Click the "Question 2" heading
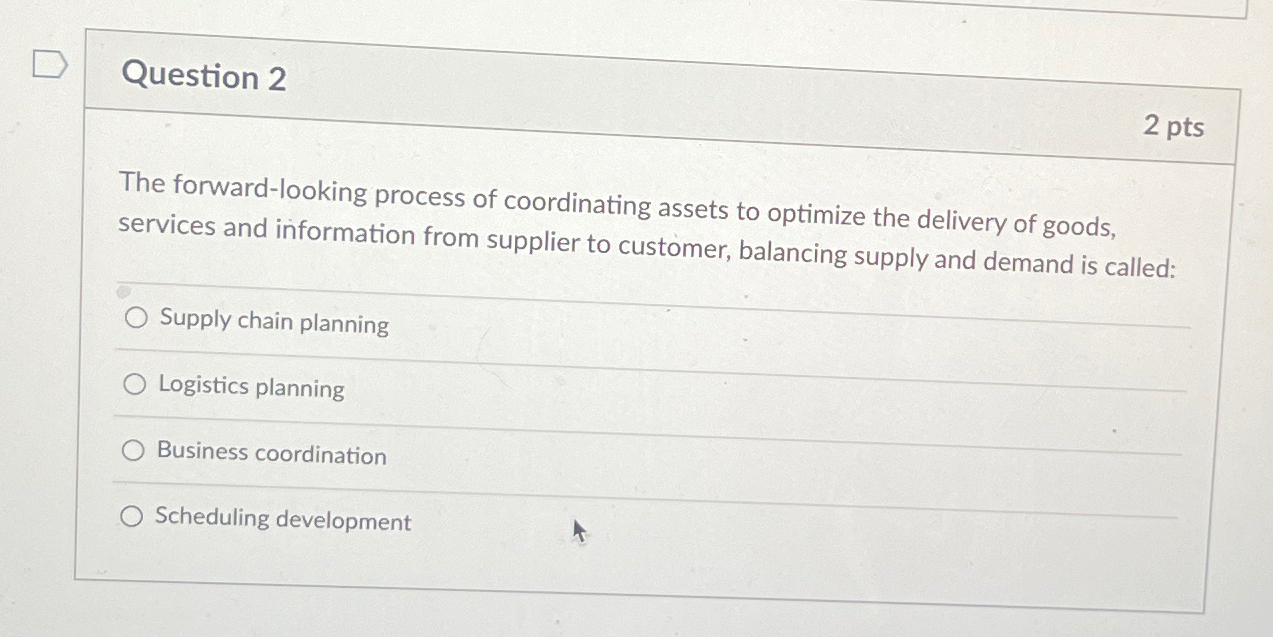 [x=204, y=77]
